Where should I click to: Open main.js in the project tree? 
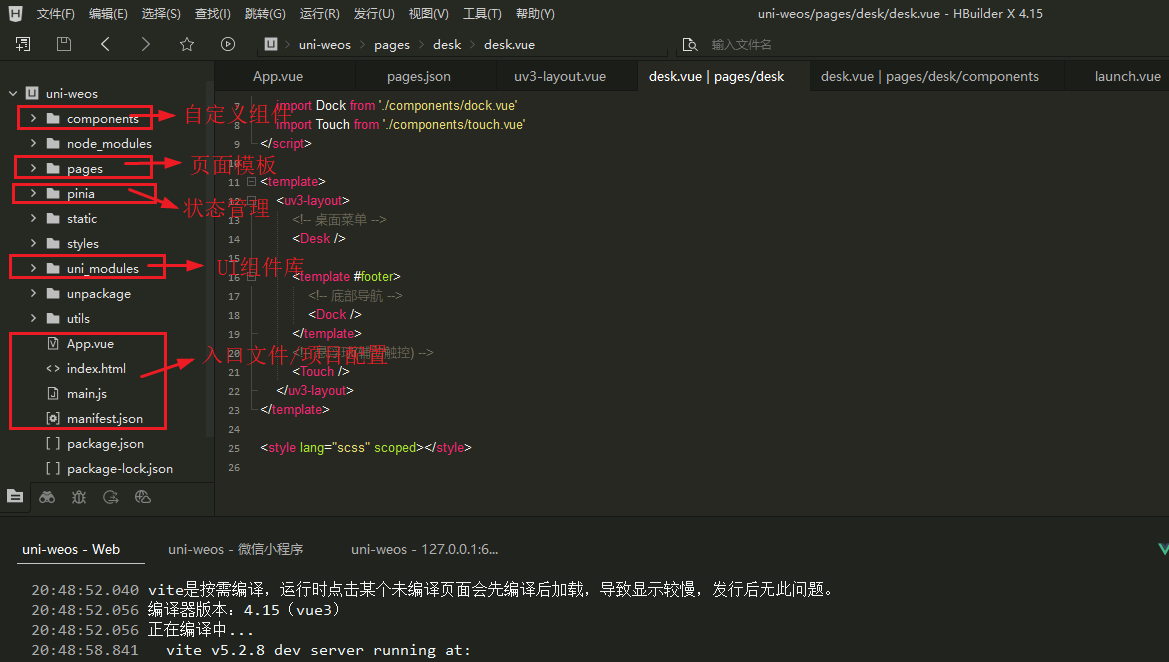[86, 394]
